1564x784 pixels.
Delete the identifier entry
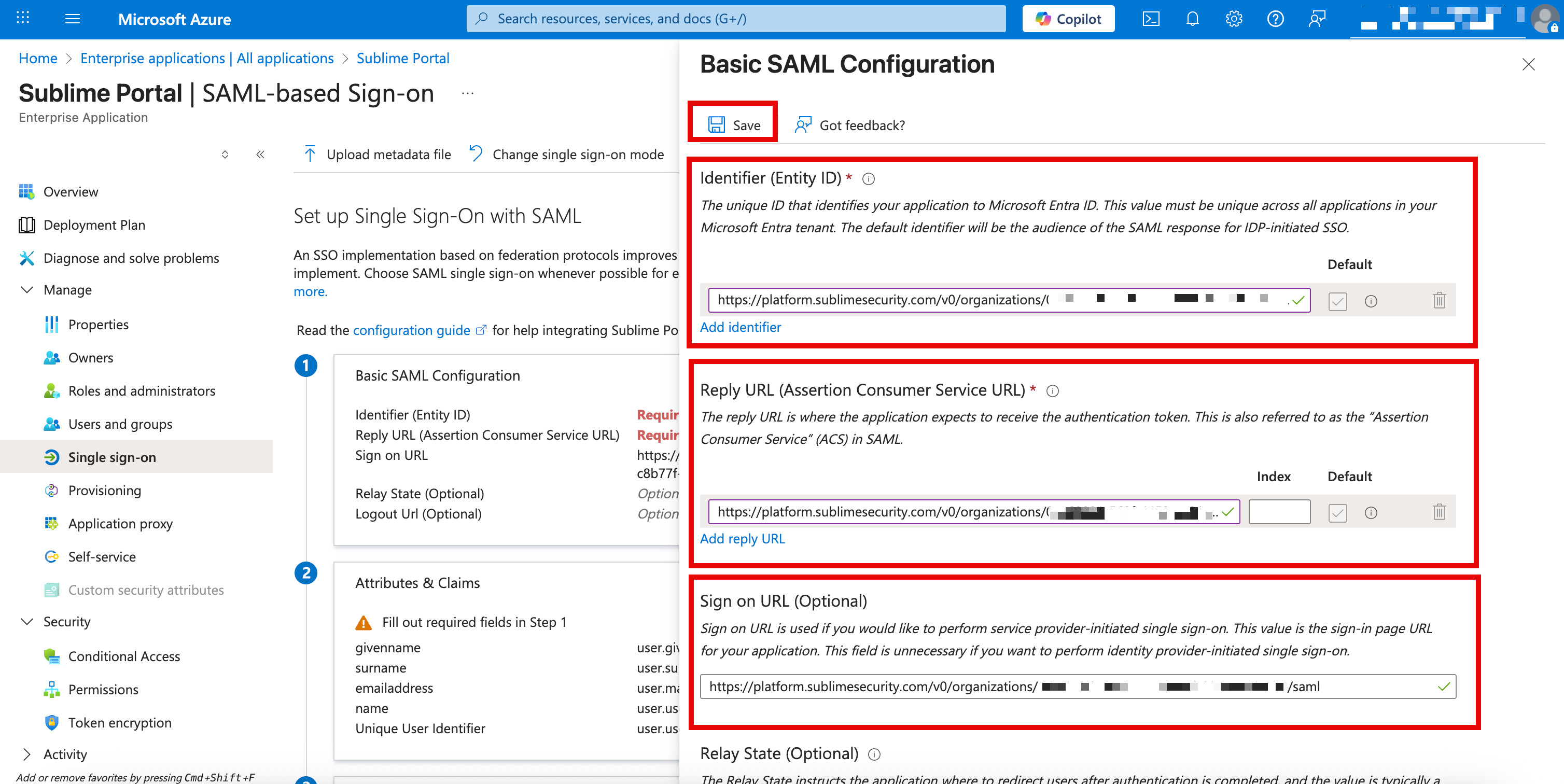coord(1439,301)
